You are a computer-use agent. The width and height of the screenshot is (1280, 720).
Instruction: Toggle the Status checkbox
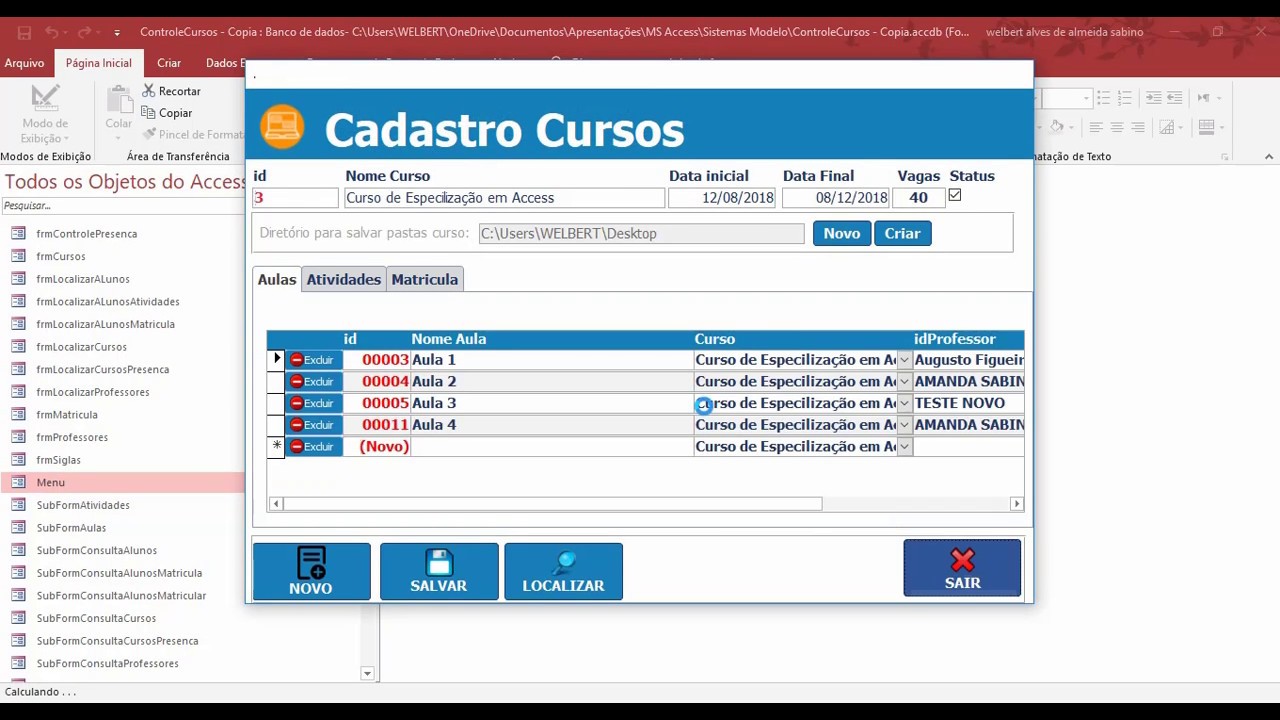coord(955,196)
